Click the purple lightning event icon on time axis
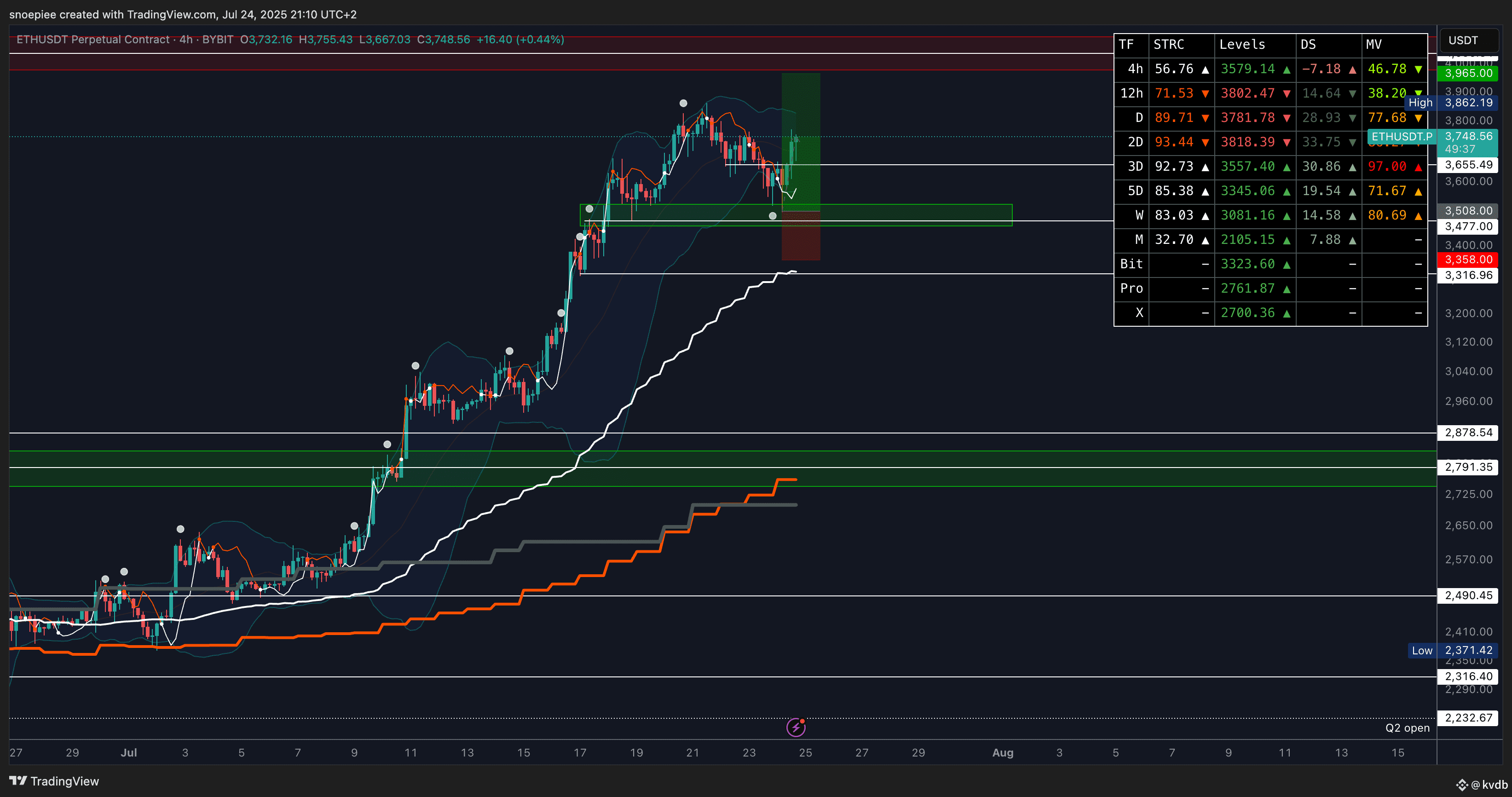This screenshot has height=797, width=1512. [x=796, y=727]
